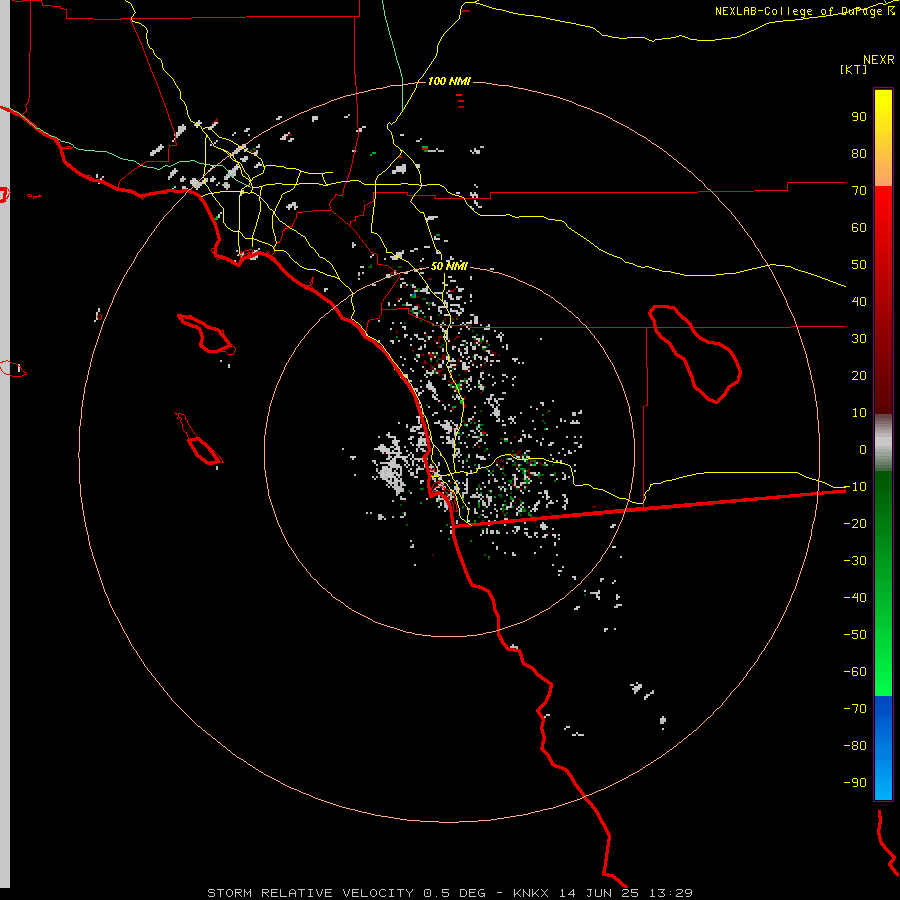The width and height of the screenshot is (900, 900).
Task: Click the 80 value on the velocity scale
Action: pyautogui.click(x=859, y=153)
